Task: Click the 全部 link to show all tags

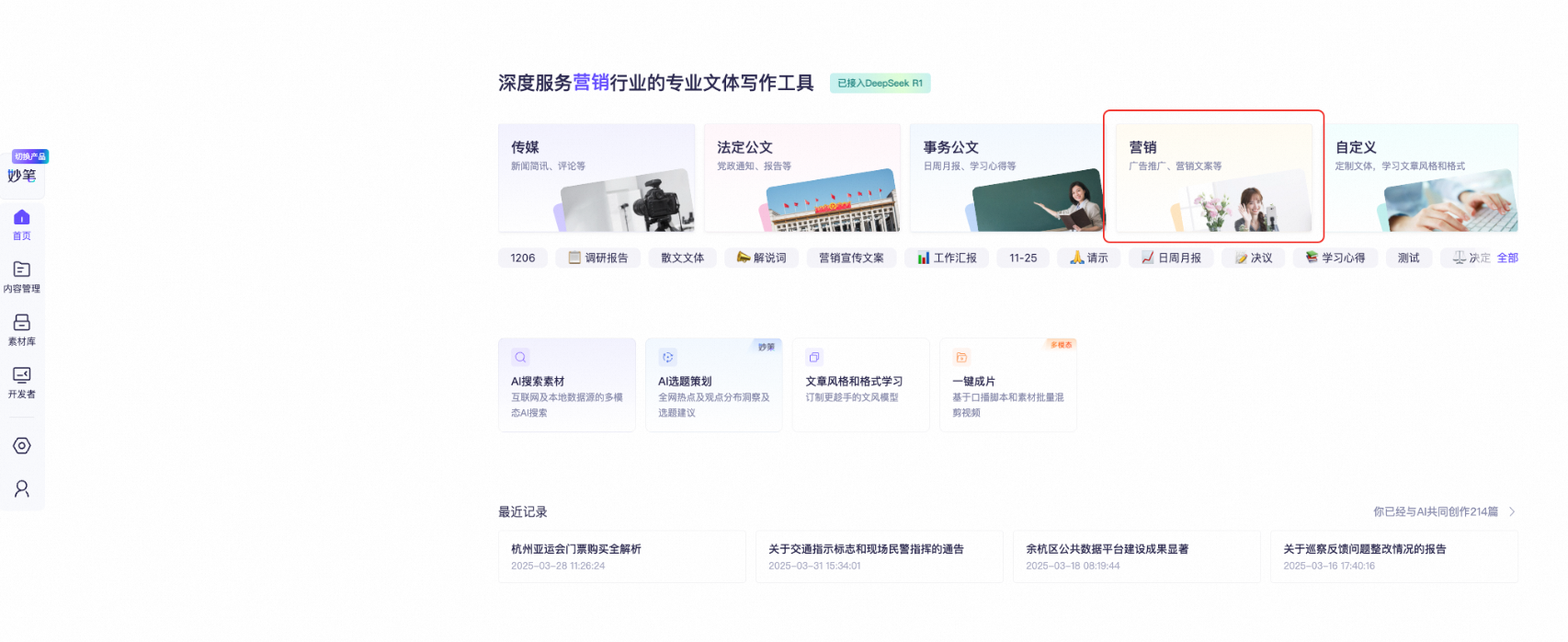Action: [x=1507, y=258]
